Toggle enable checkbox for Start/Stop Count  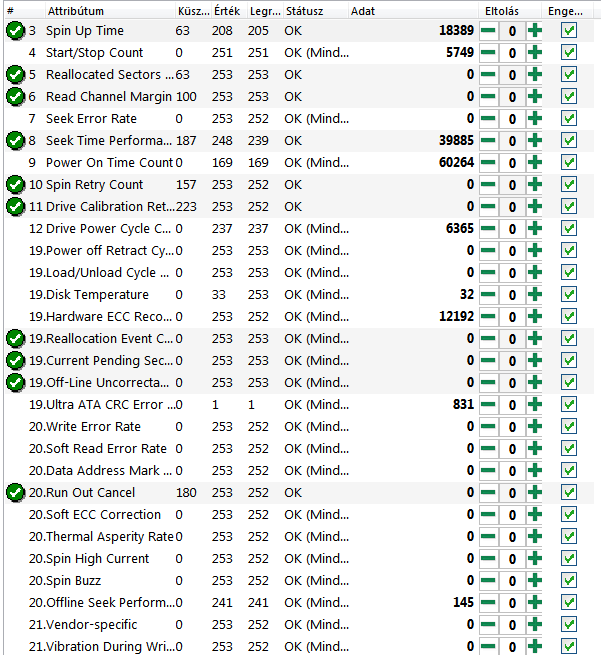(x=569, y=53)
